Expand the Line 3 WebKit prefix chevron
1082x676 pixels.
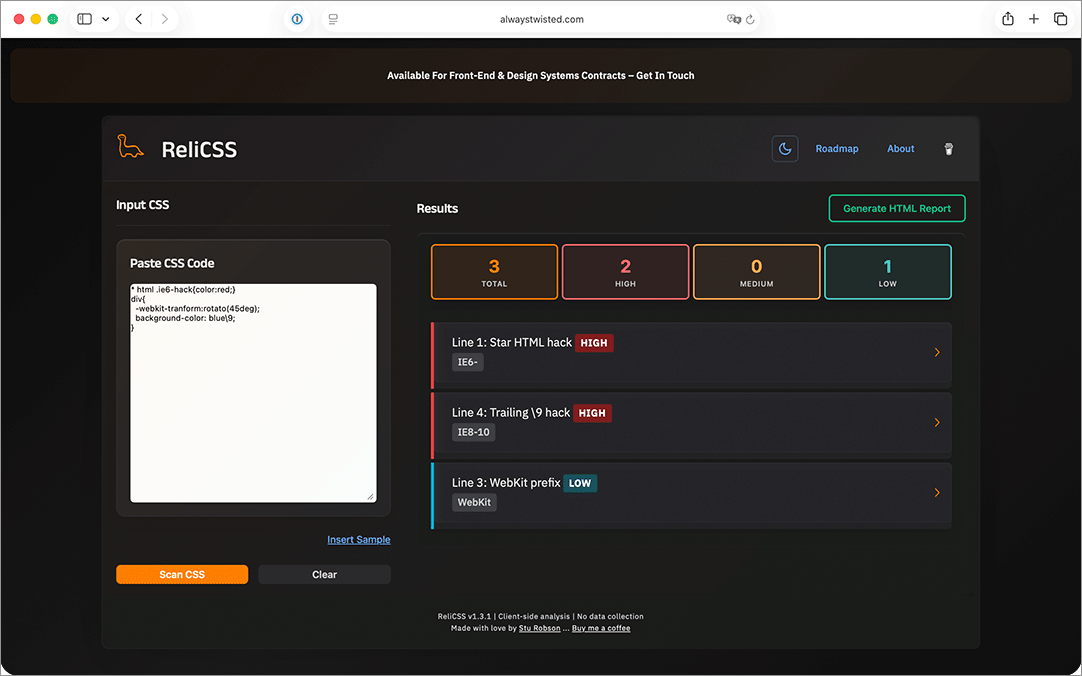click(937, 493)
